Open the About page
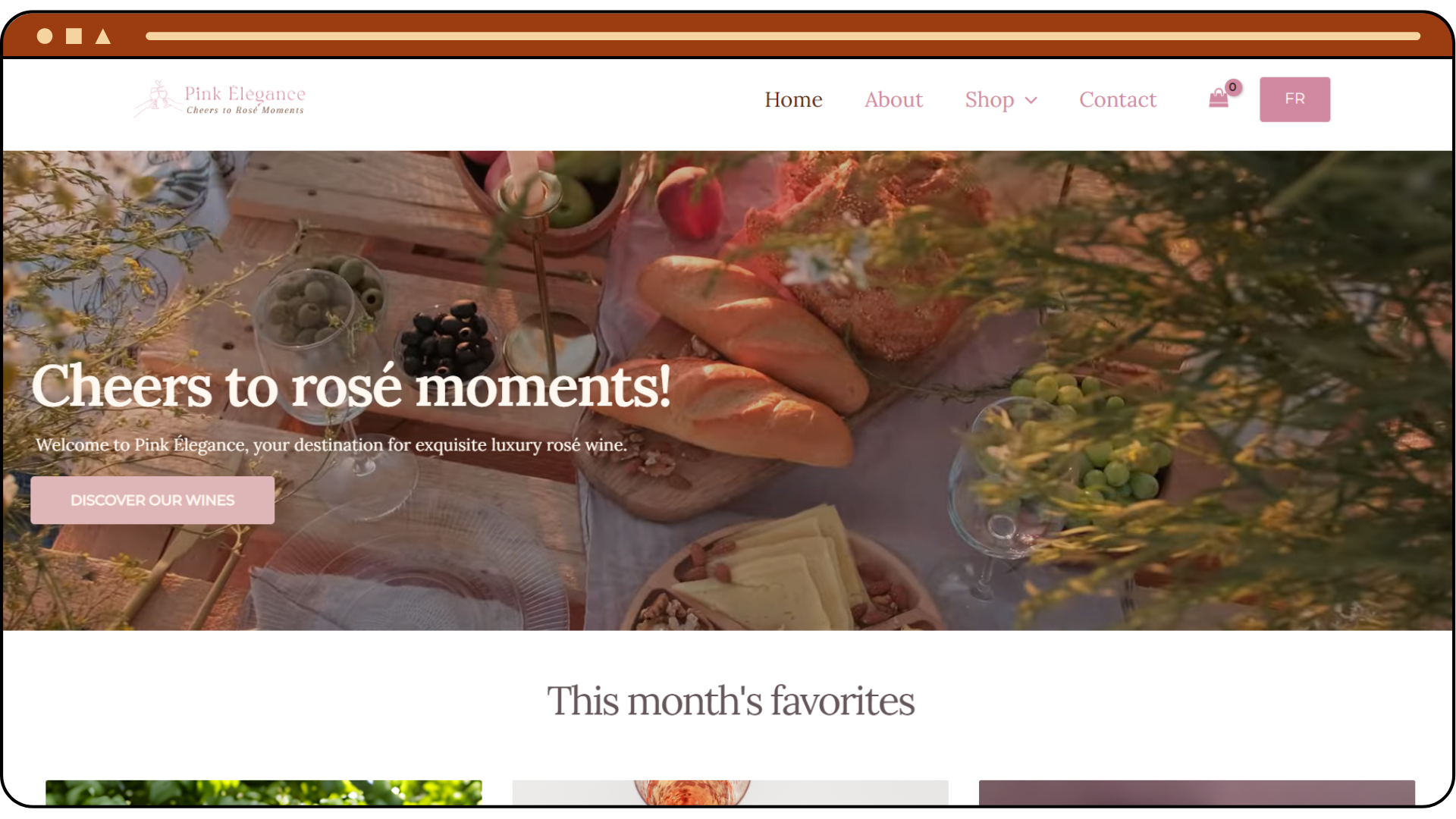This screenshot has width=1456, height=819. click(893, 99)
